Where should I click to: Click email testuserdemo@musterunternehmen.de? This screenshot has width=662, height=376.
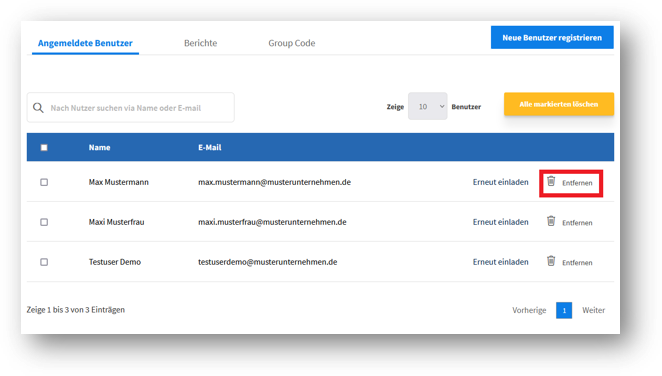pyautogui.click(x=268, y=262)
